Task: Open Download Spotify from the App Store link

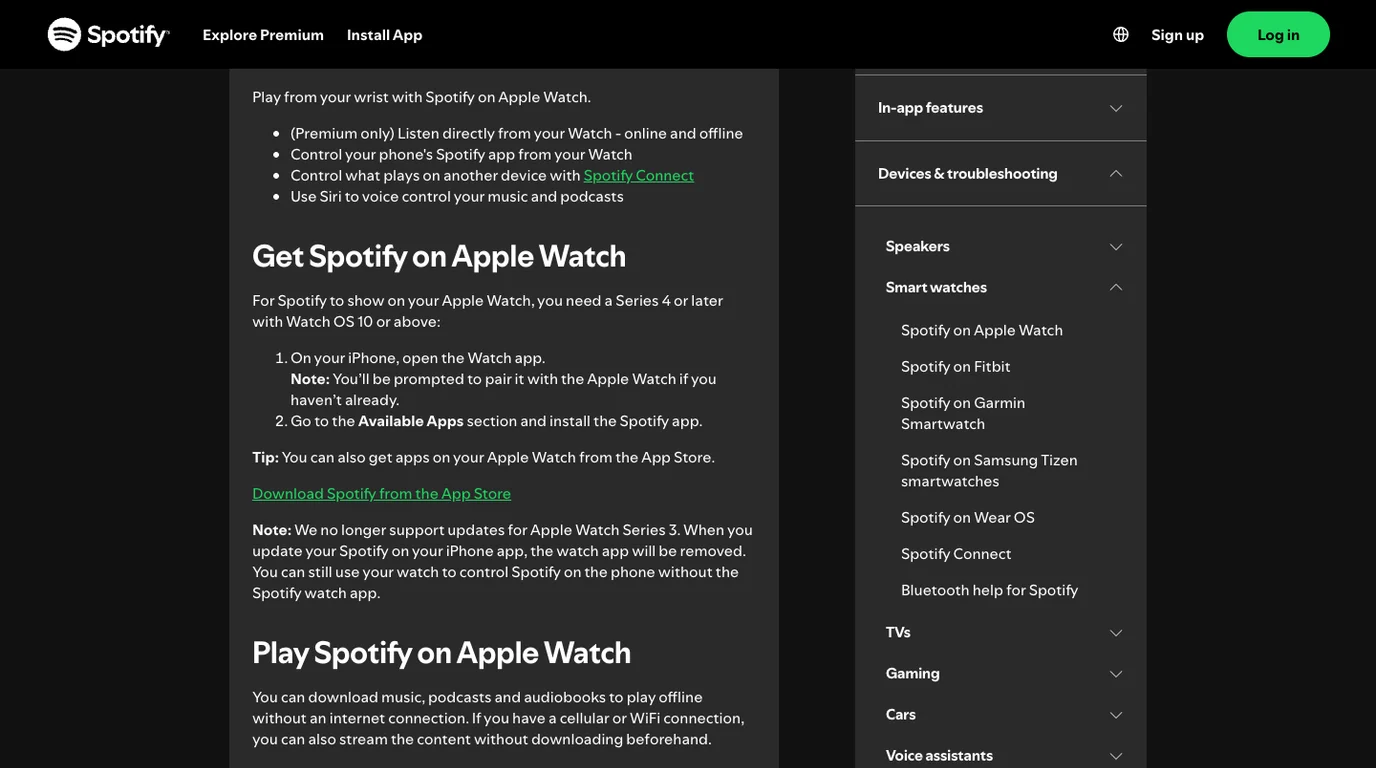Action: (x=381, y=493)
